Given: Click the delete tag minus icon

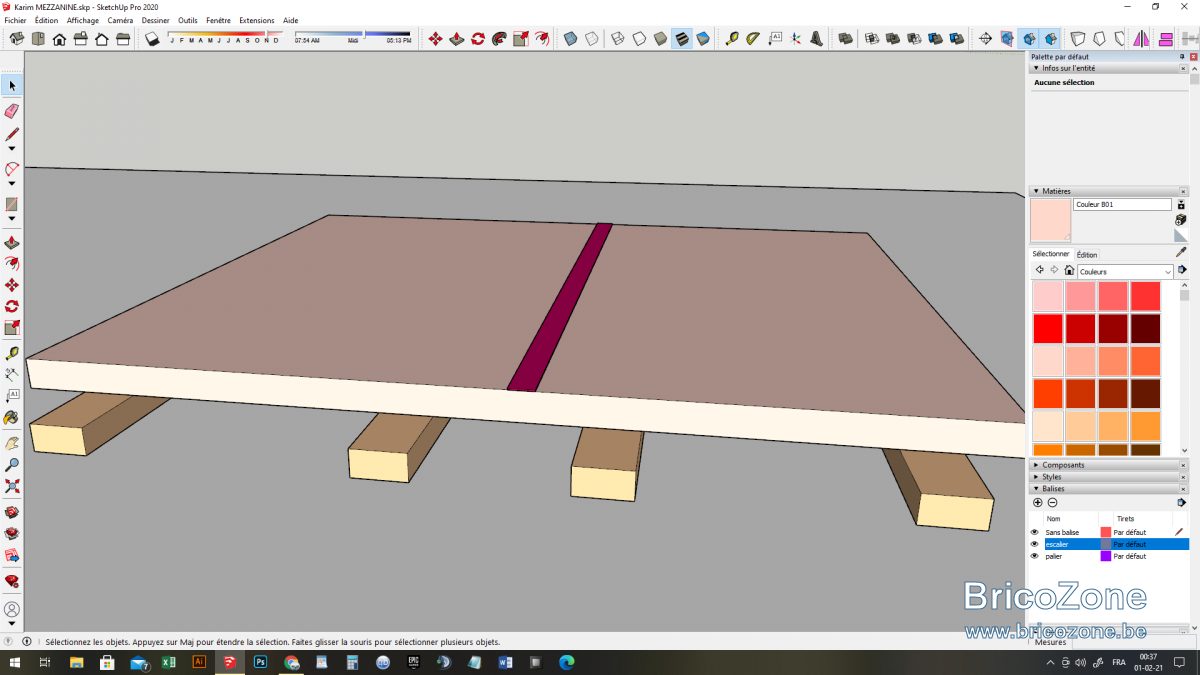Looking at the screenshot, I should coord(1052,502).
